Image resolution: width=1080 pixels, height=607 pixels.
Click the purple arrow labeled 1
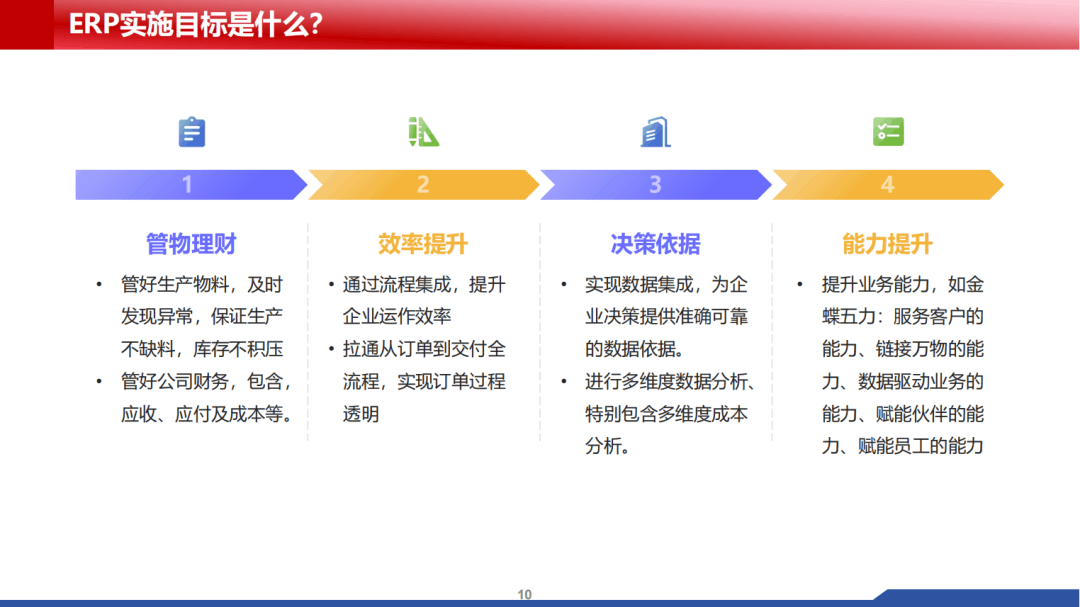188,185
